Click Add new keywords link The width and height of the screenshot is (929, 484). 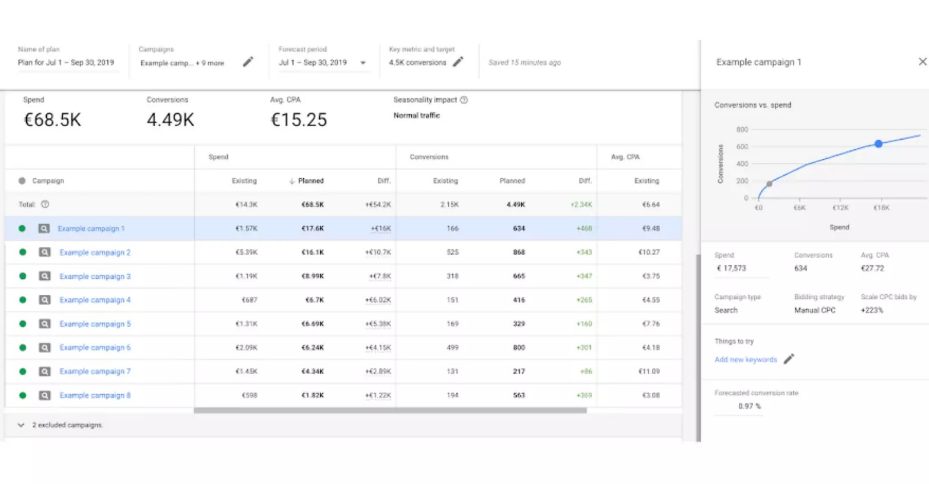click(745, 359)
